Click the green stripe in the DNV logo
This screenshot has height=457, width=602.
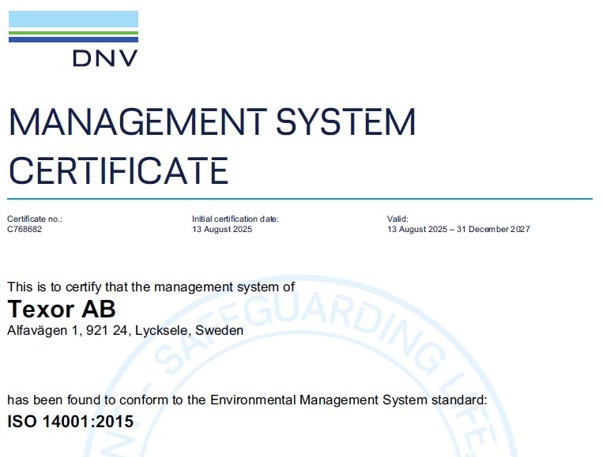(x=73, y=32)
